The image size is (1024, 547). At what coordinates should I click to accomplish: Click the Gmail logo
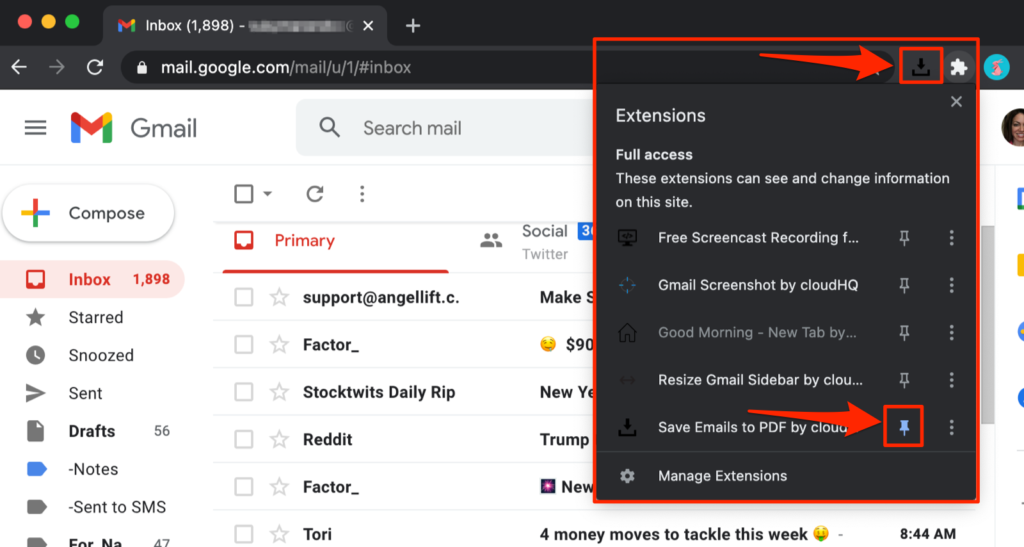(134, 128)
